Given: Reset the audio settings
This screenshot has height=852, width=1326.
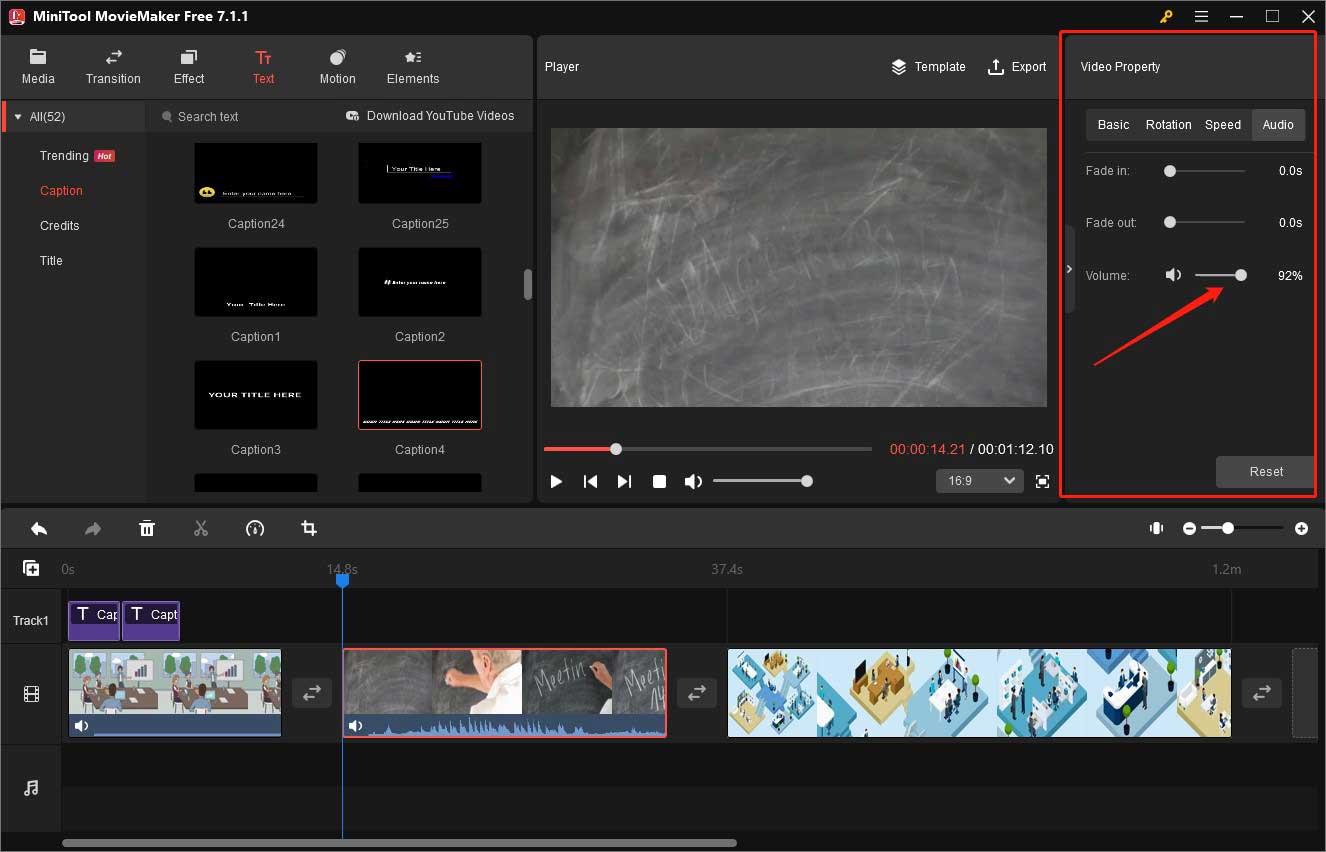Looking at the screenshot, I should [1265, 471].
